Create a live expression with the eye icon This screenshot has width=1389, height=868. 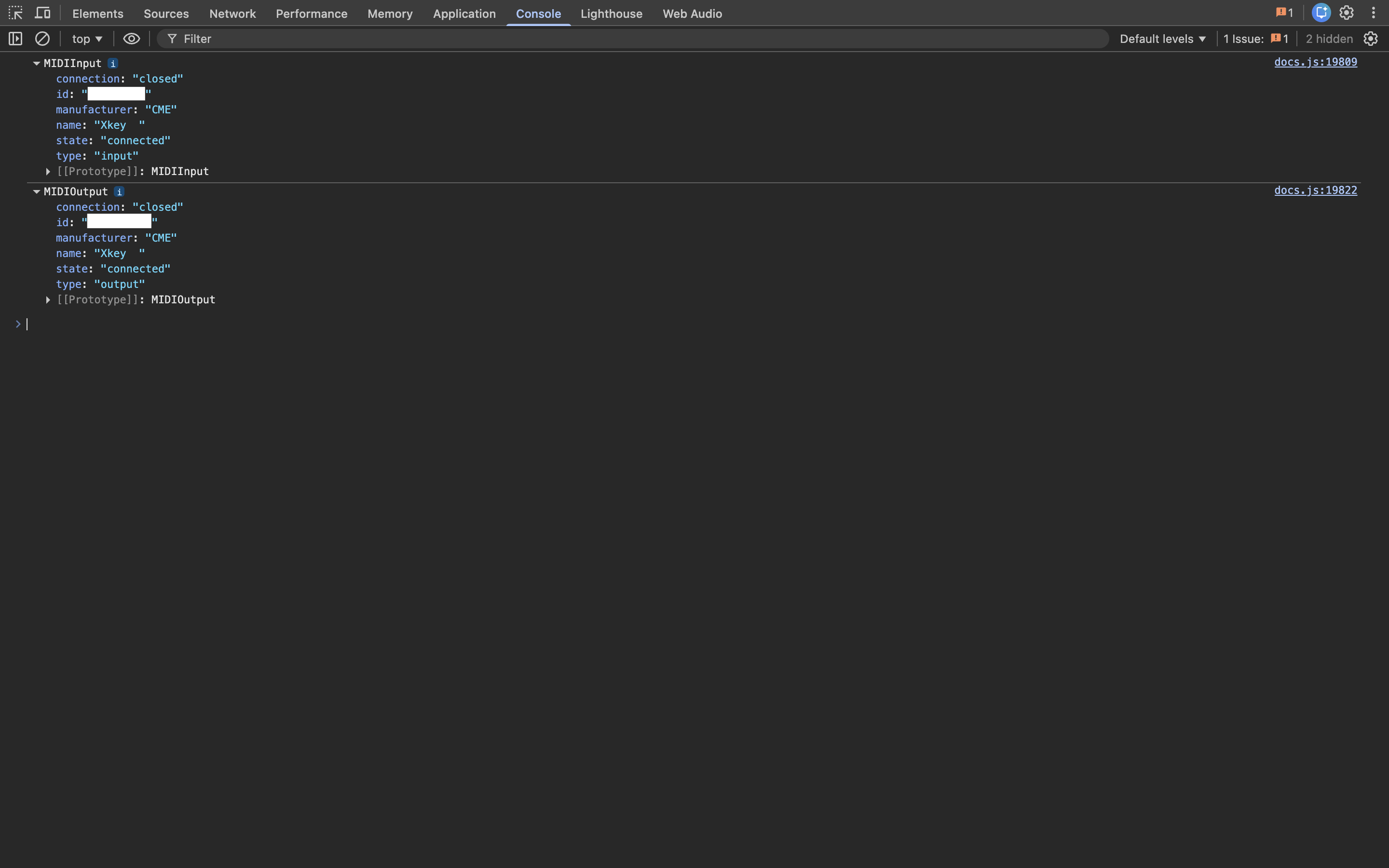click(132, 39)
